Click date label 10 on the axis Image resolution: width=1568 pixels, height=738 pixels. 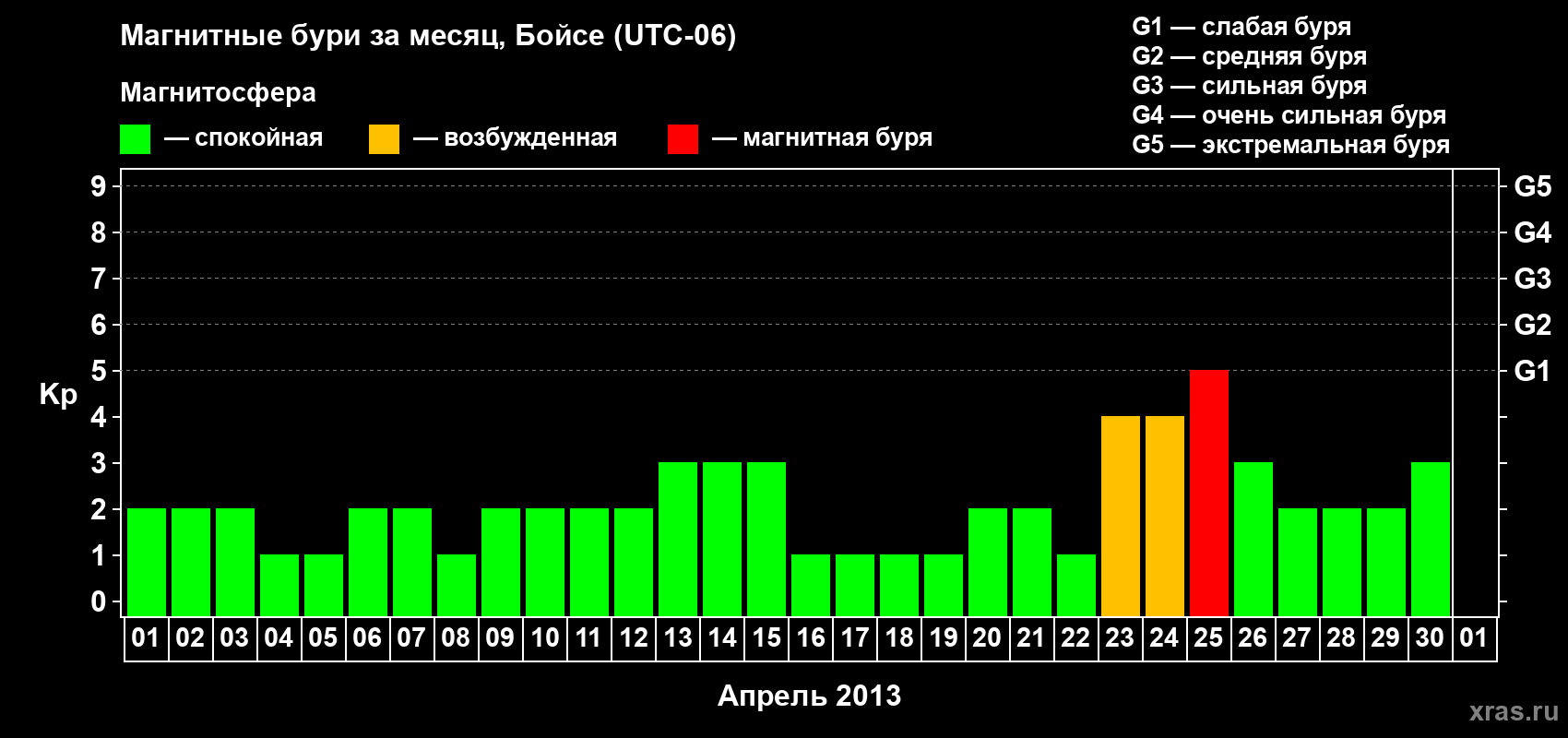pyautogui.click(x=544, y=638)
